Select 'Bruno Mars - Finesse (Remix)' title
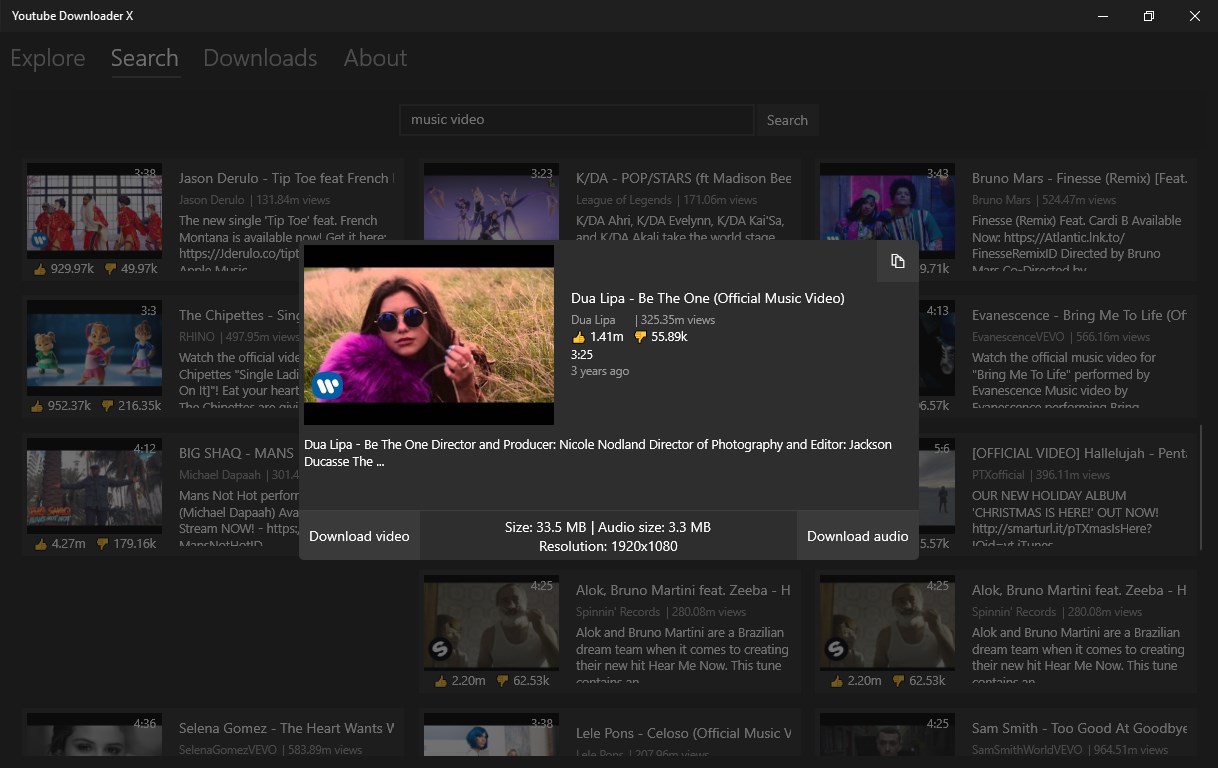This screenshot has height=768, width=1218. pos(1079,178)
